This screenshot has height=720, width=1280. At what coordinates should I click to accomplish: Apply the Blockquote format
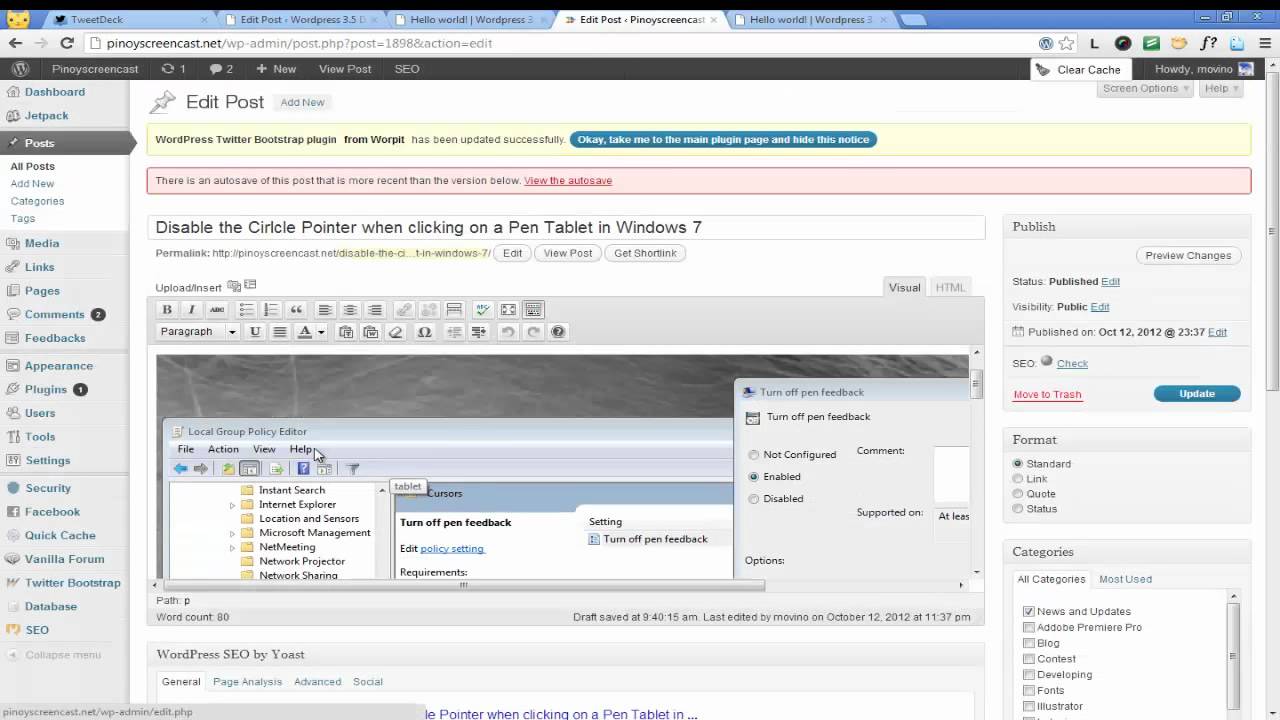pos(296,310)
